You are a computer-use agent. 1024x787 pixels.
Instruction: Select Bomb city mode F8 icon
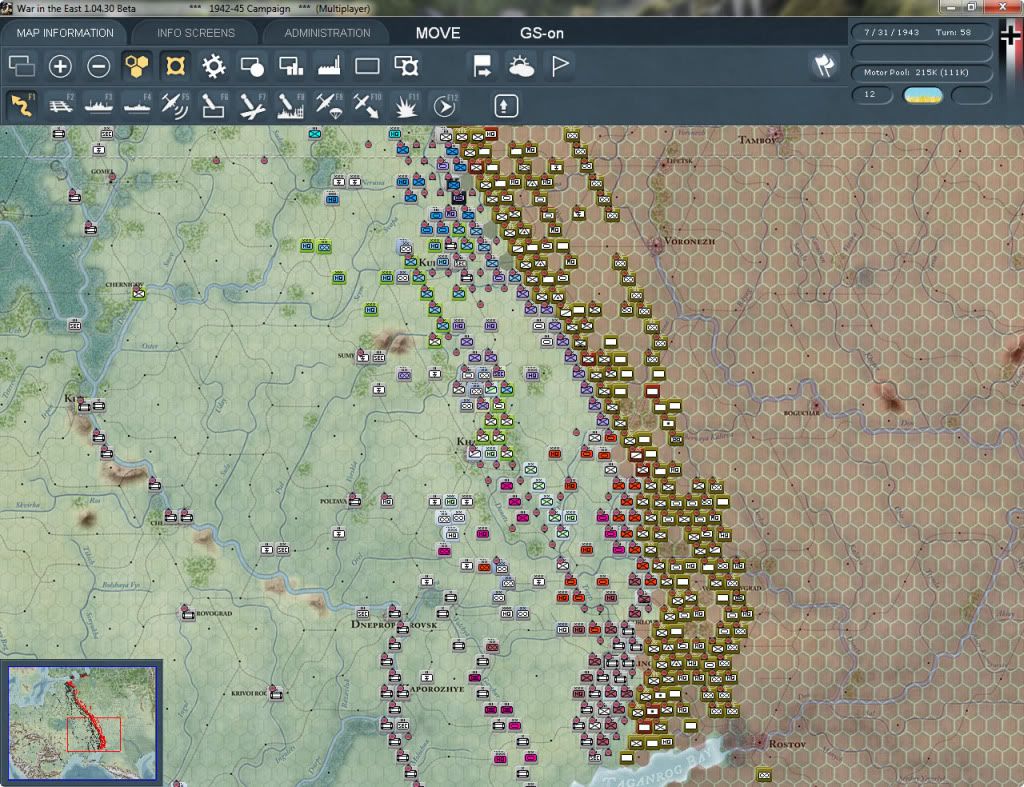(291, 106)
